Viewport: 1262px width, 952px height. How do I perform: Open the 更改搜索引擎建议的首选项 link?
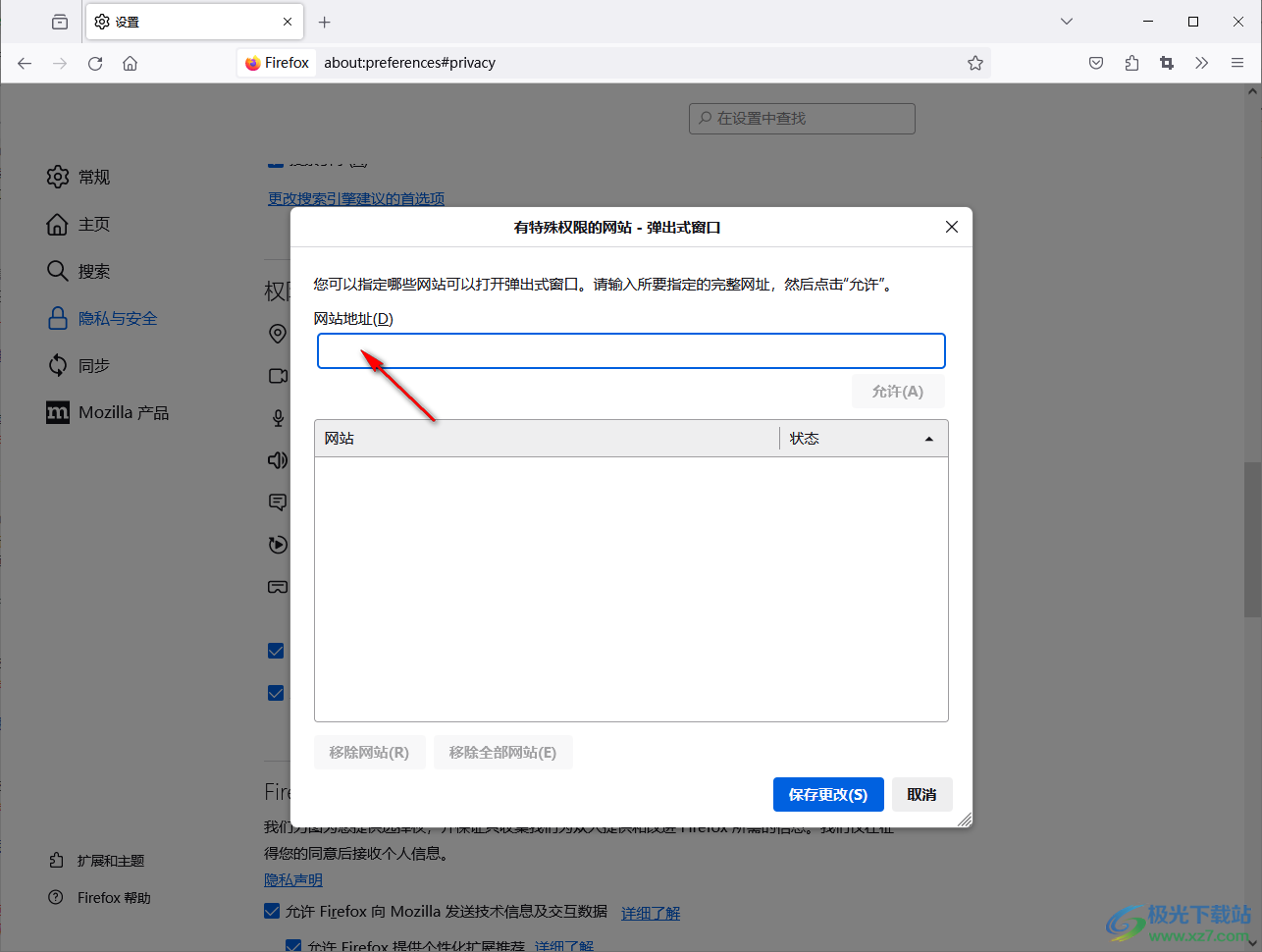click(356, 198)
